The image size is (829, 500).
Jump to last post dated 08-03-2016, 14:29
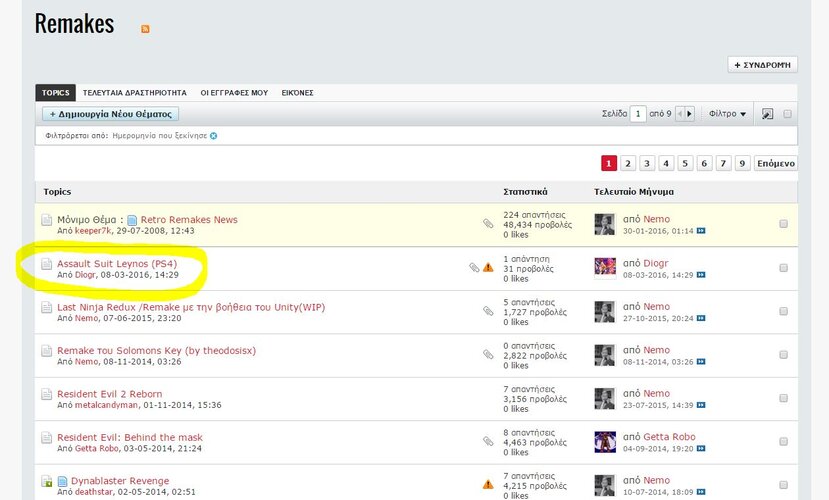(x=701, y=275)
